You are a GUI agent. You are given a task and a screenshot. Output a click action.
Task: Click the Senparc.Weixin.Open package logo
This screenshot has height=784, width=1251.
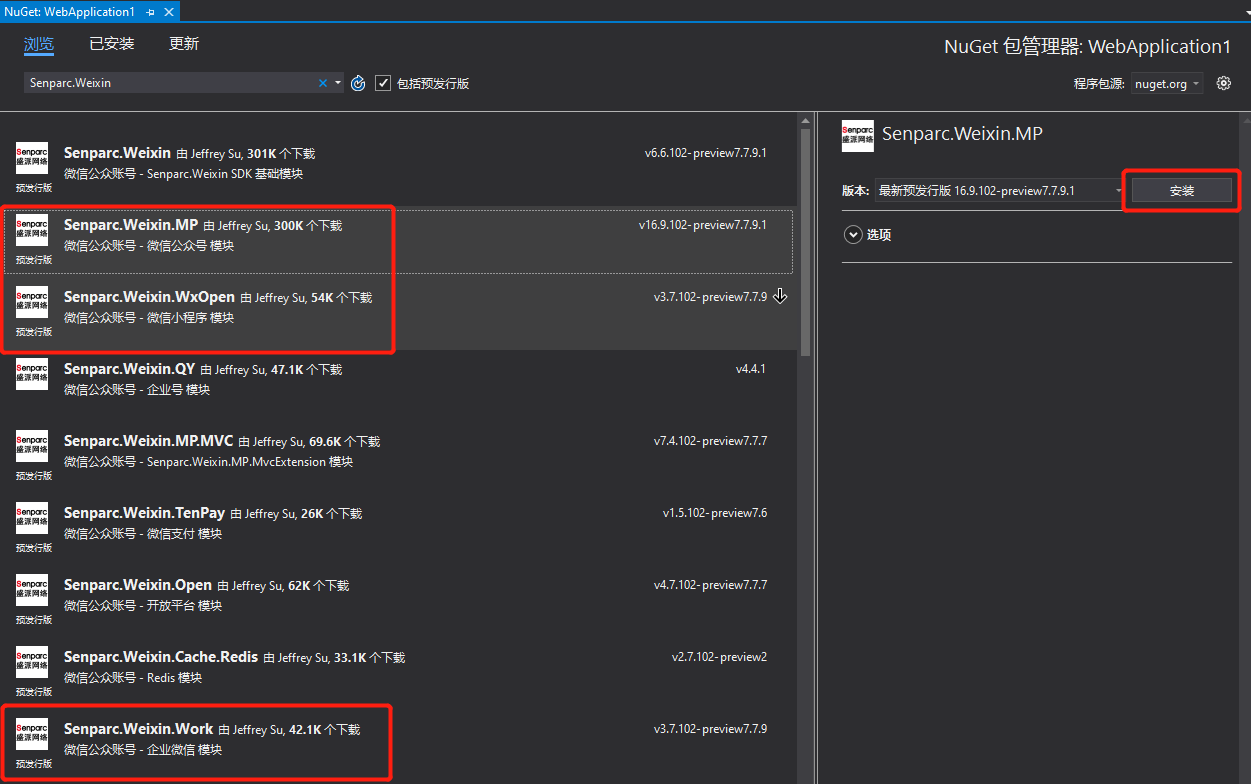click(32, 591)
